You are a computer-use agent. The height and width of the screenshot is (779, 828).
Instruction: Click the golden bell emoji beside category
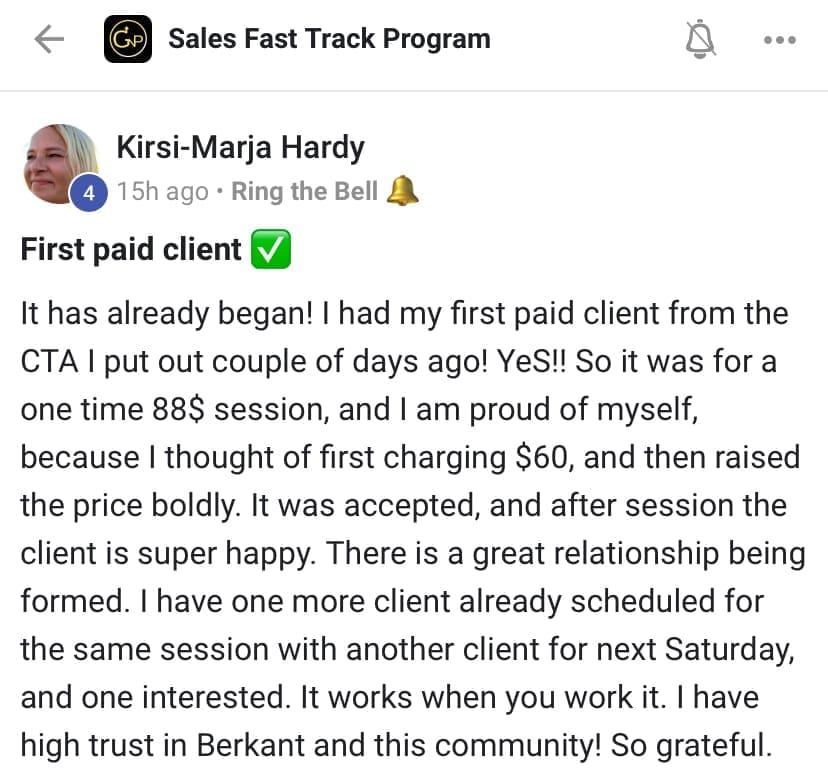pyautogui.click(x=402, y=190)
